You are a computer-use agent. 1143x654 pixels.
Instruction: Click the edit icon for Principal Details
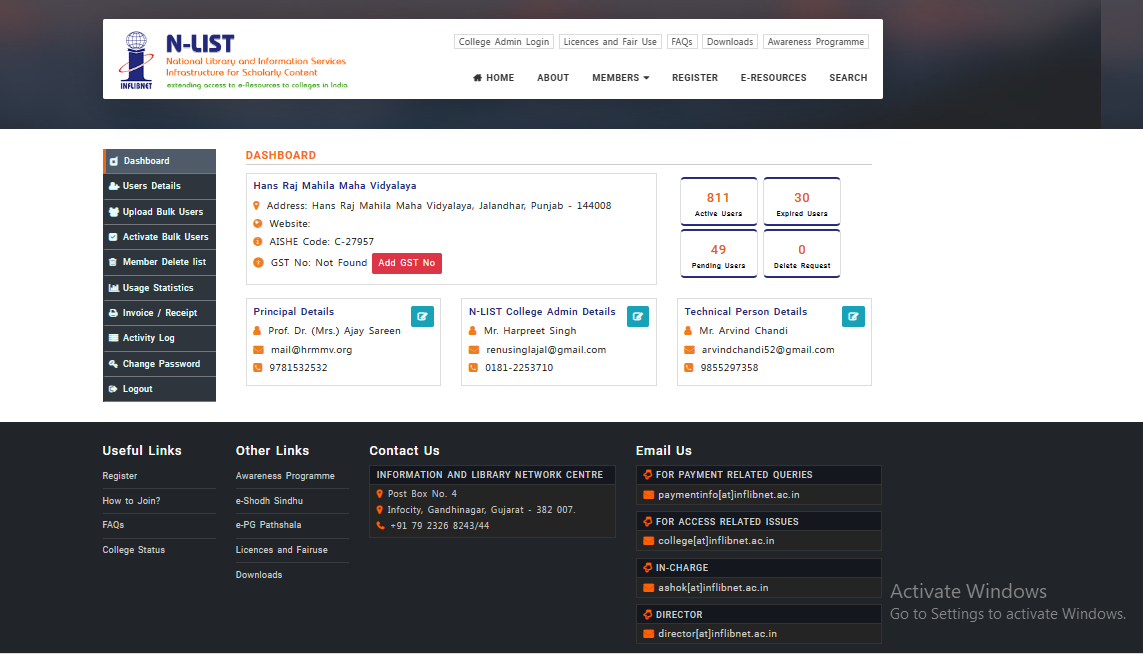point(422,317)
